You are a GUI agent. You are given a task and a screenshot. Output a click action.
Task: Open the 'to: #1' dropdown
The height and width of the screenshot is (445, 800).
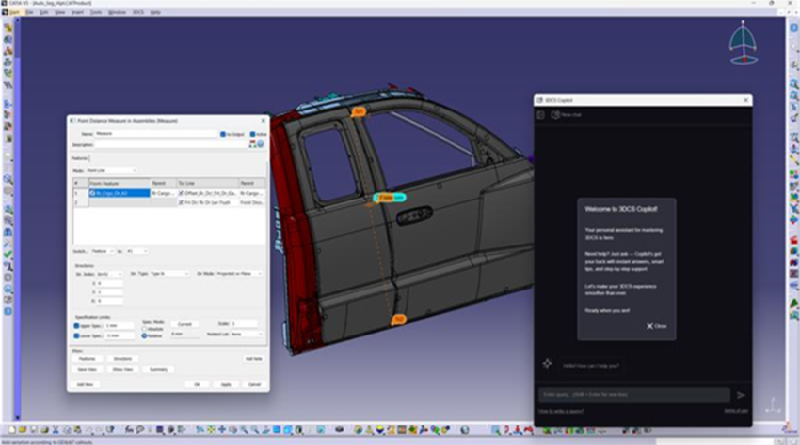[x=137, y=251]
